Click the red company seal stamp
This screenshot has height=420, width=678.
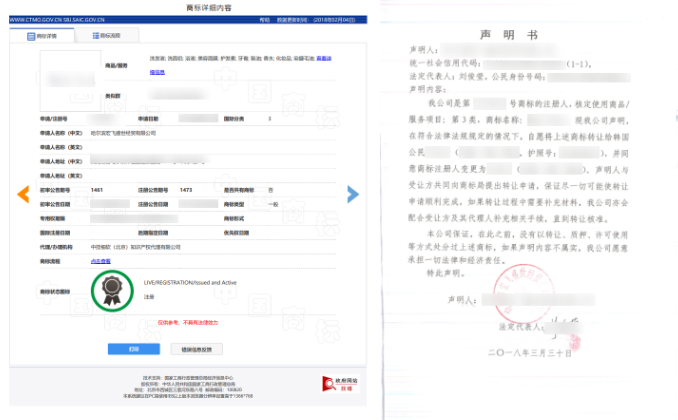coord(524,294)
